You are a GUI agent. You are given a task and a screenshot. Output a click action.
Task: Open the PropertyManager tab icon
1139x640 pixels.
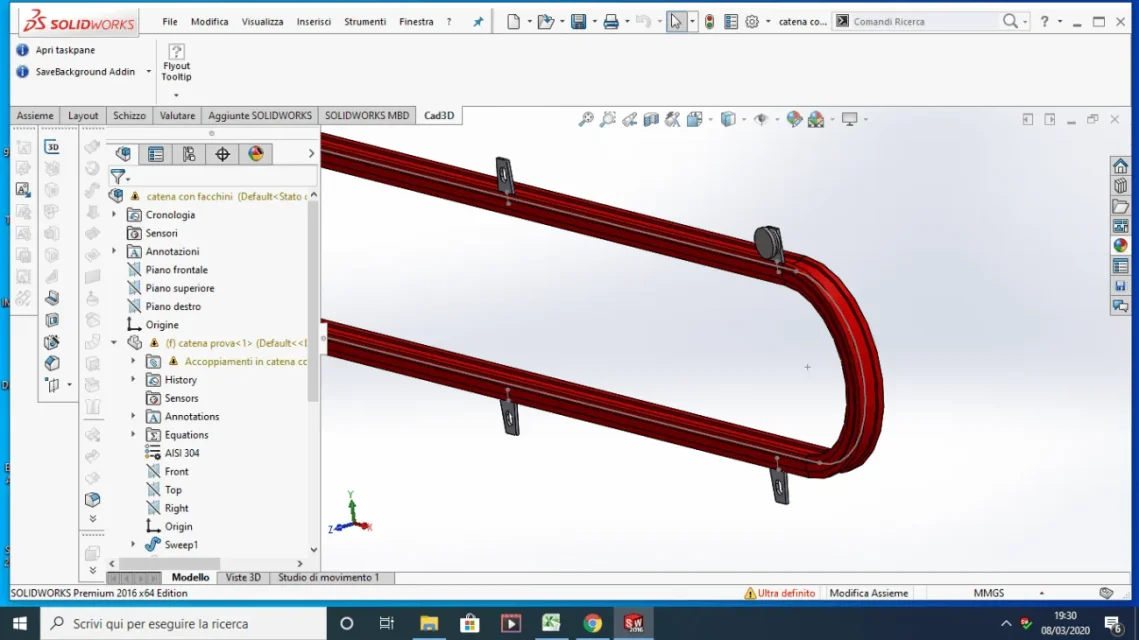(x=155, y=154)
